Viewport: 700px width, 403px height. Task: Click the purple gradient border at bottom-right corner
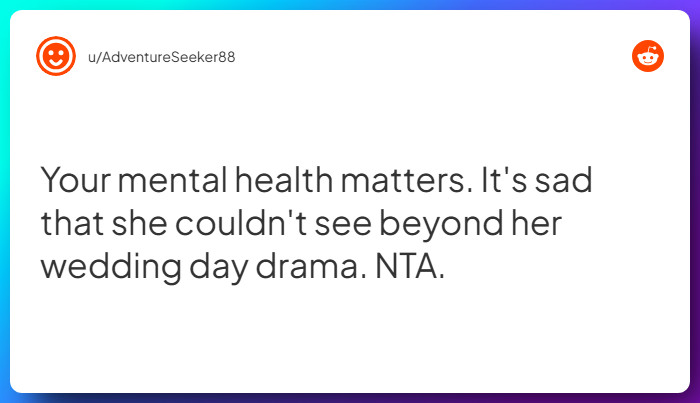click(x=694, y=397)
